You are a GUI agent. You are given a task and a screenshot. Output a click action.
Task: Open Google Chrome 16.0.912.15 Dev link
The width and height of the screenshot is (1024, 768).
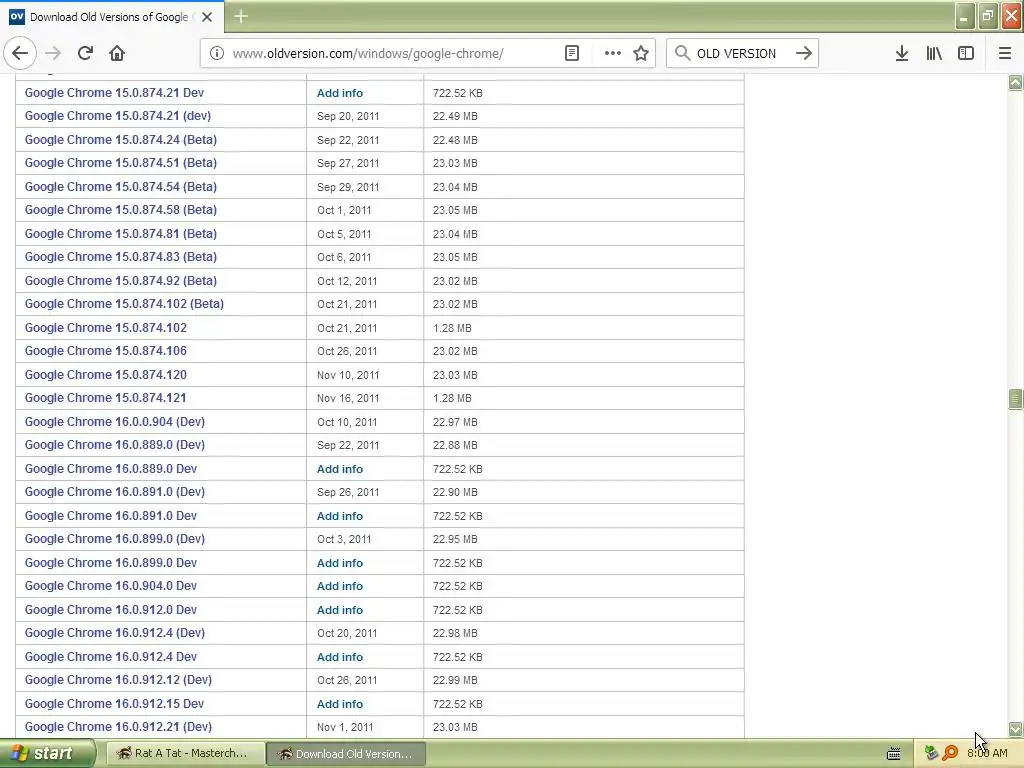[114, 704]
